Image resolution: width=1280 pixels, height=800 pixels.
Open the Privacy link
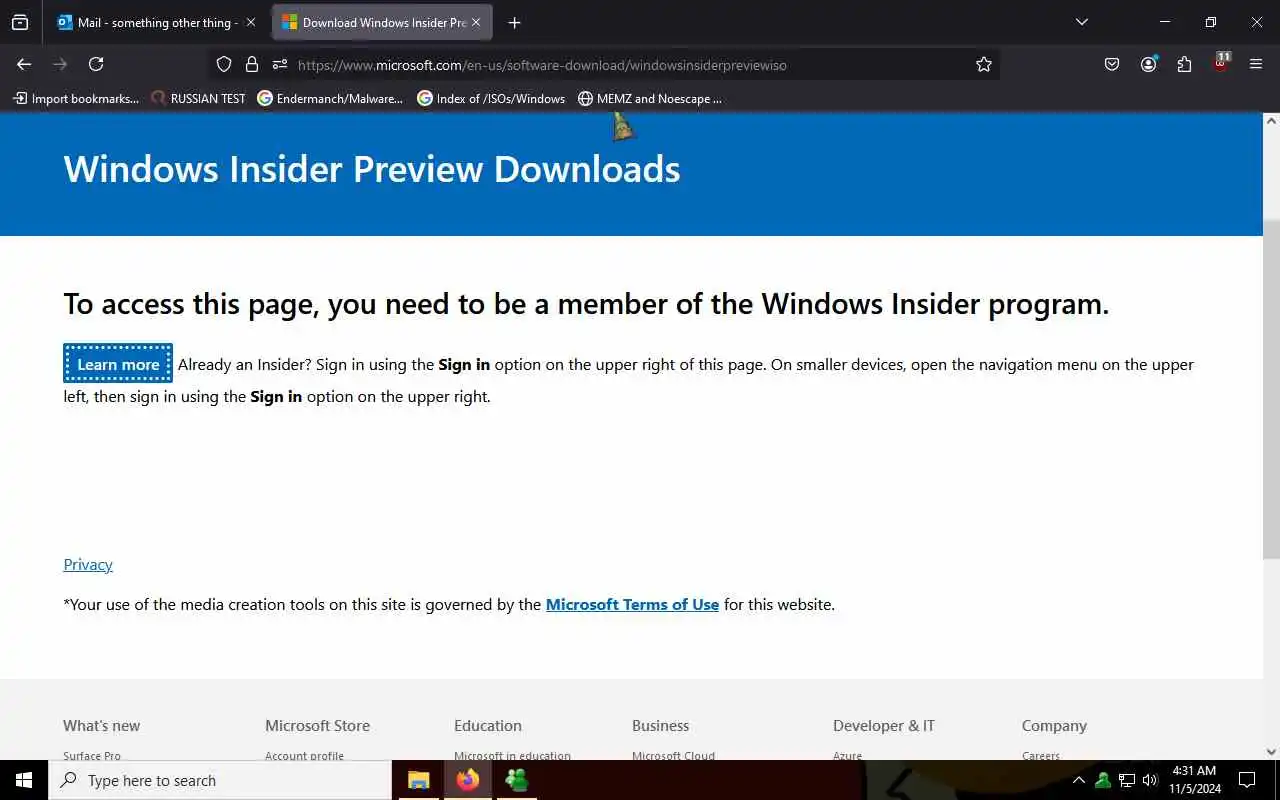88,564
